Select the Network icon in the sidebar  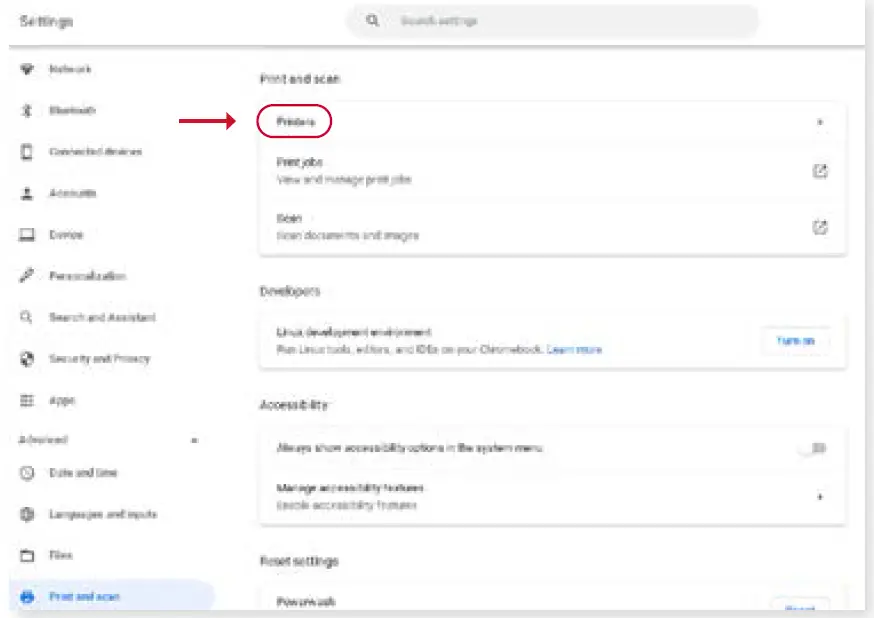click(x=26, y=70)
